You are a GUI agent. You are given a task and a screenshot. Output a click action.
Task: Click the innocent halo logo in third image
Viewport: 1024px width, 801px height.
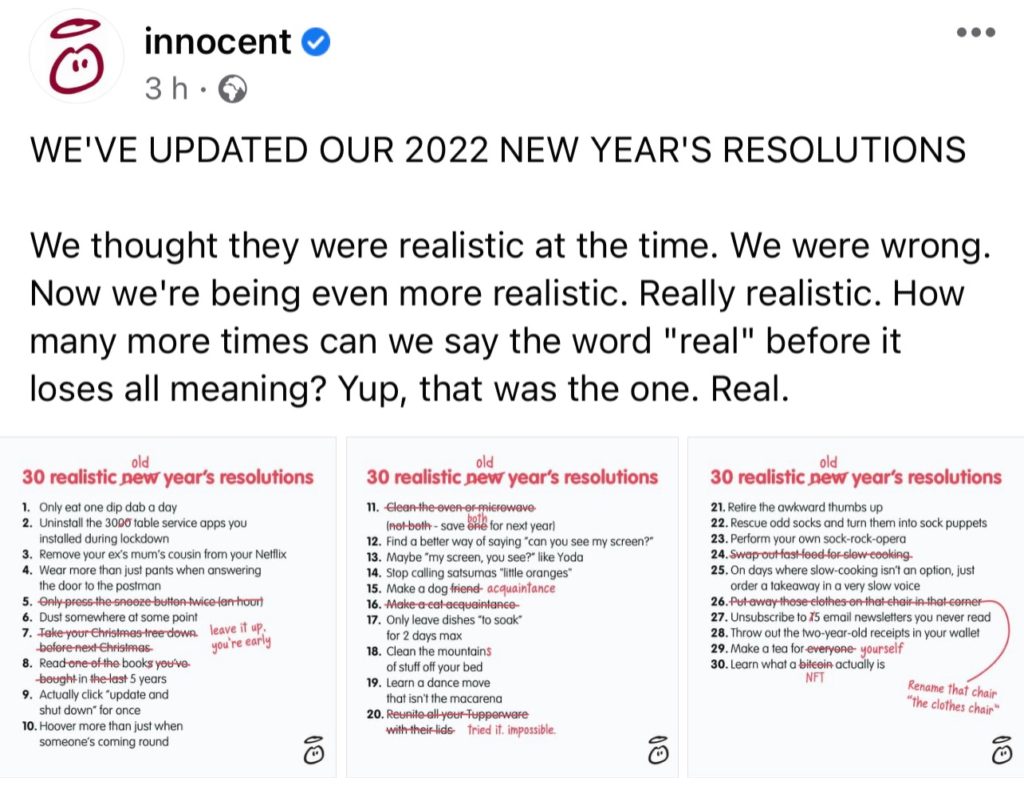[1000, 749]
